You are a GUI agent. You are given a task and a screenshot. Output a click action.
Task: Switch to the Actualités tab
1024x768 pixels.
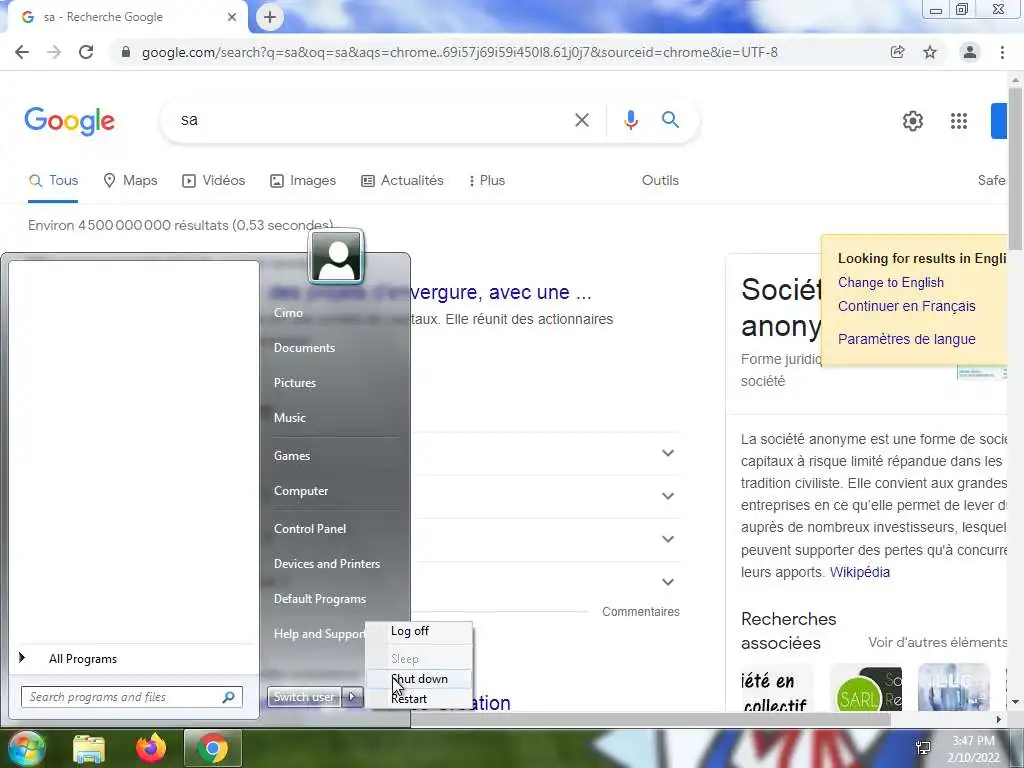click(402, 181)
